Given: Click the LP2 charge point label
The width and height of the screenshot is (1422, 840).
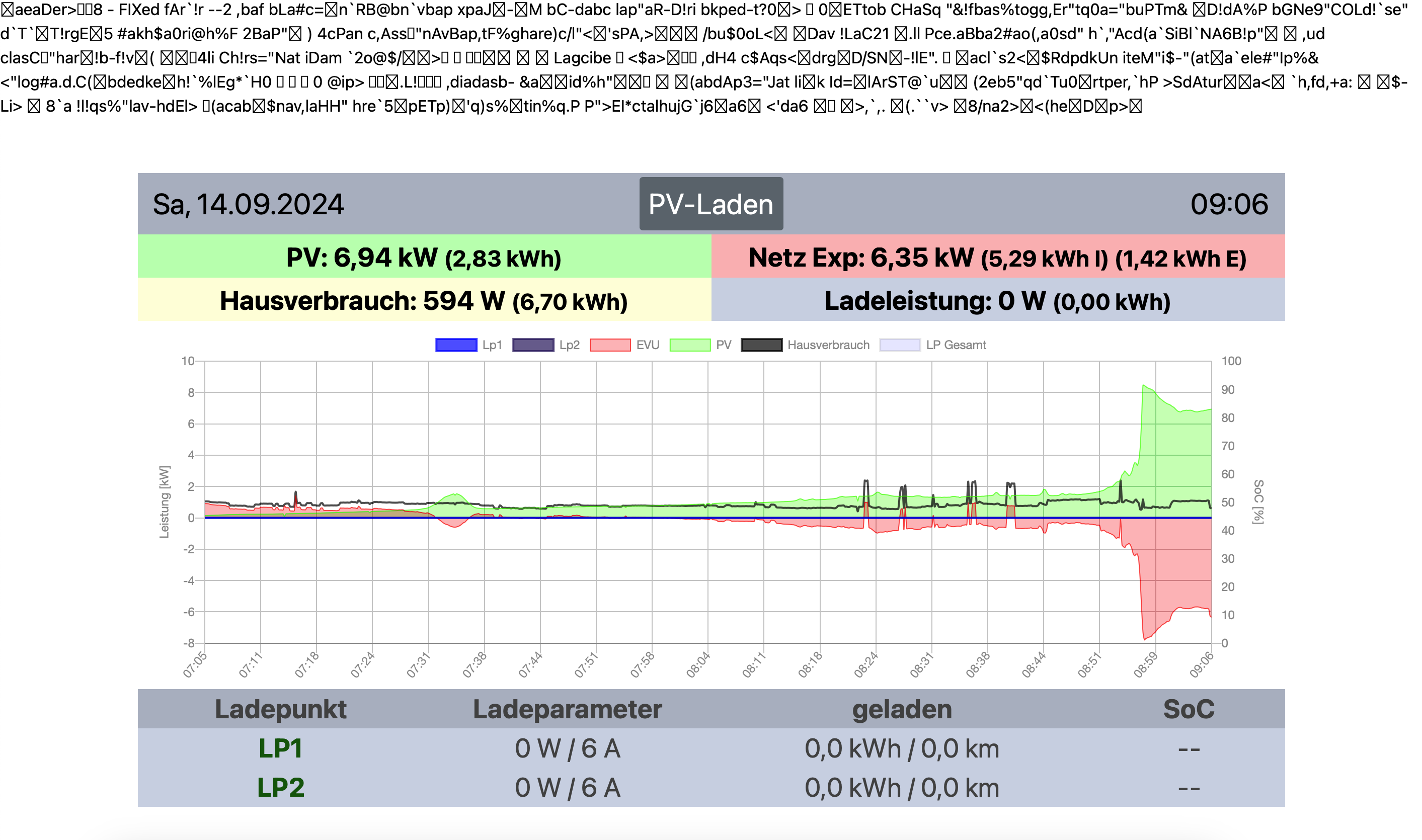Looking at the screenshot, I should click(280, 787).
